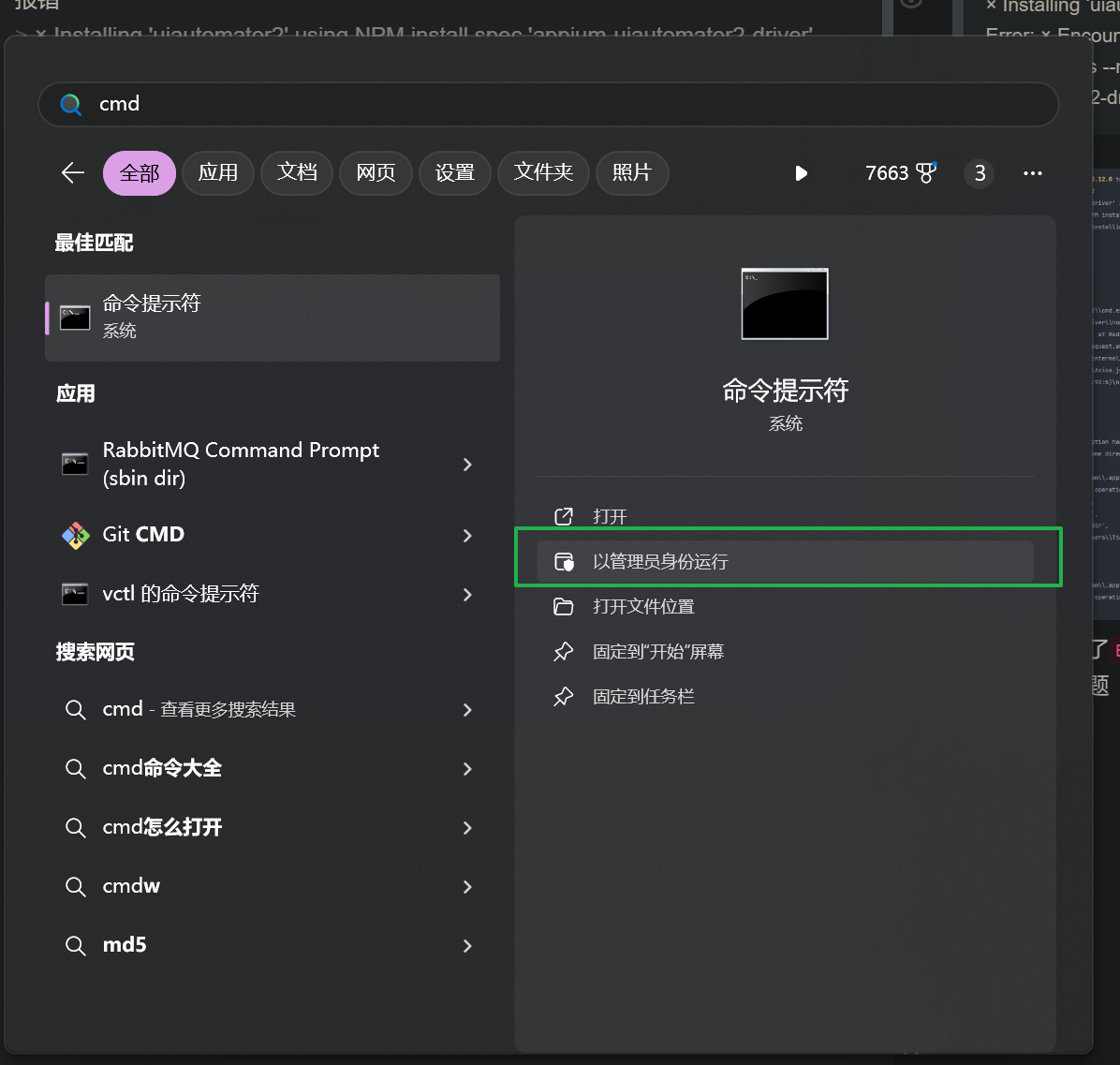
Task: Open the more options ellipsis menu
Action: [x=1032, y=173]
